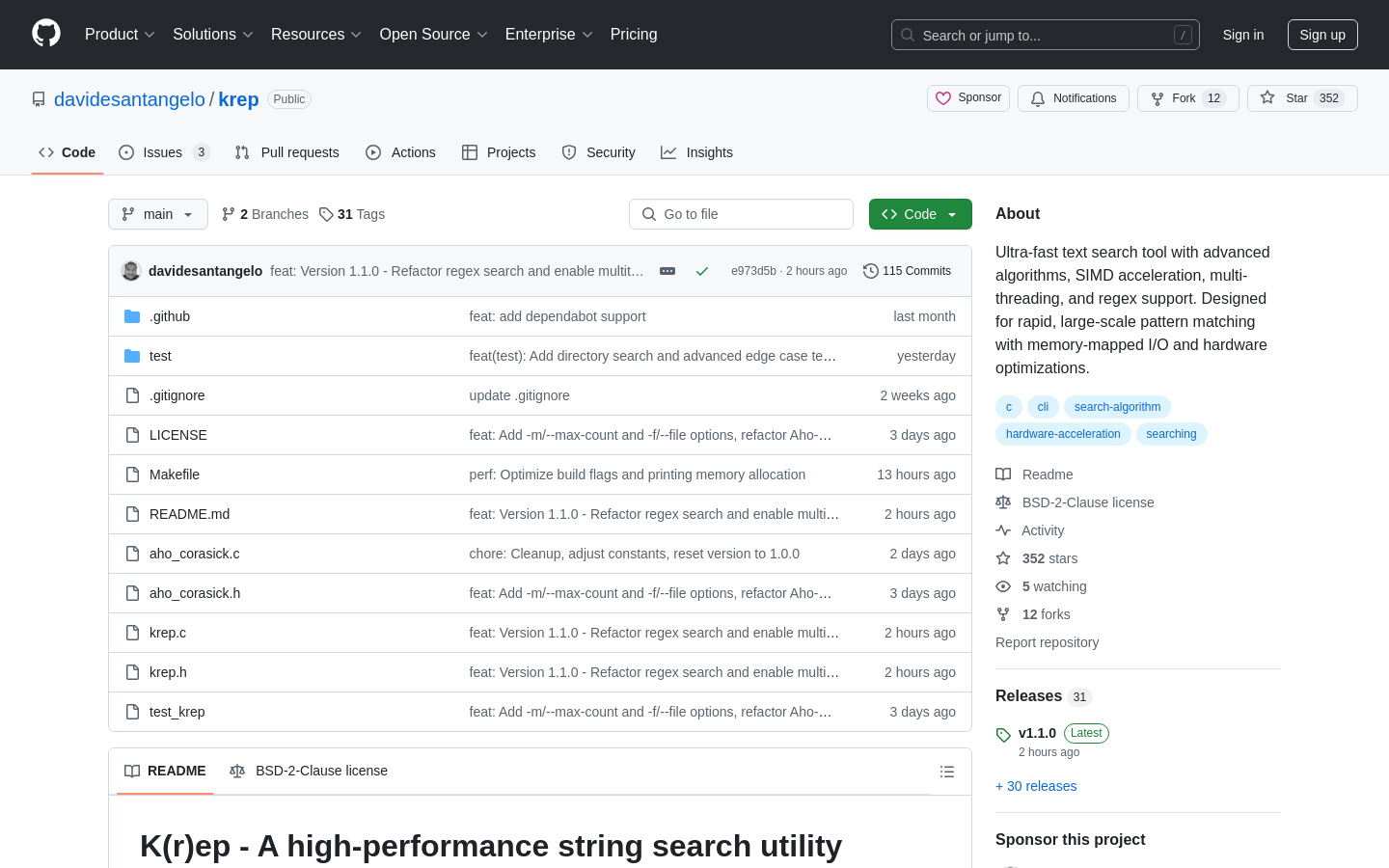Open the Makefile file
Image resolution: width=1389 pixels, height=868 pixels.
(175, 475)
